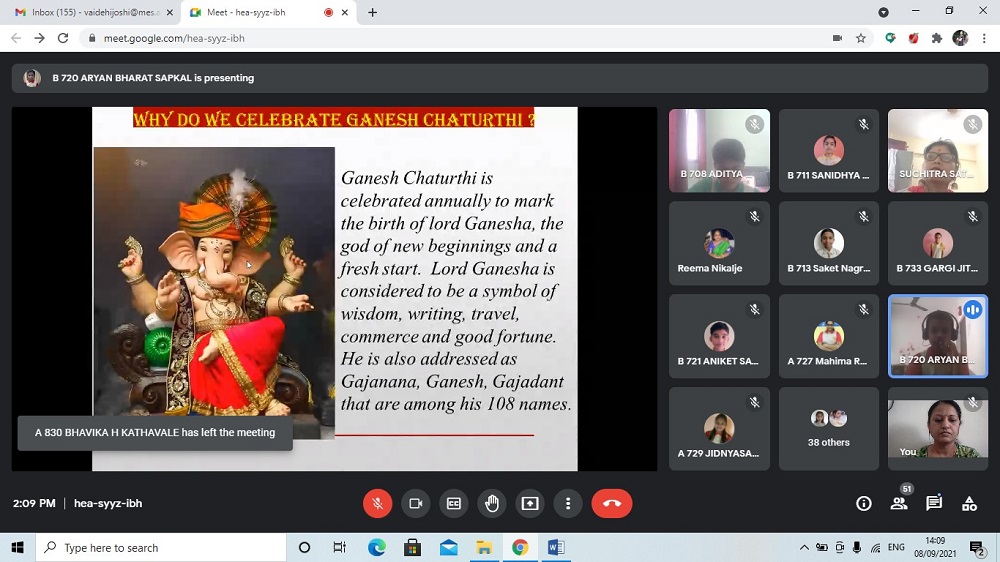Turn on closed captions

click(453, 504)
